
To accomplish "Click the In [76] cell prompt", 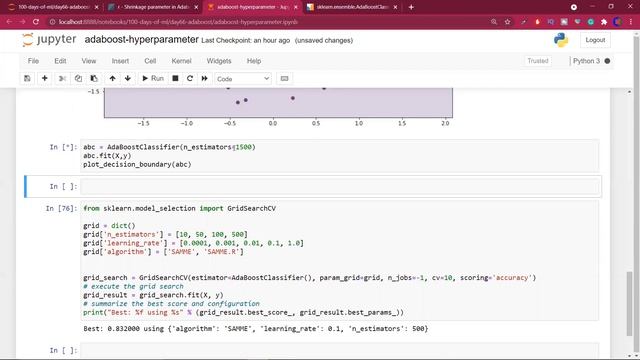I will click(61, 209).
